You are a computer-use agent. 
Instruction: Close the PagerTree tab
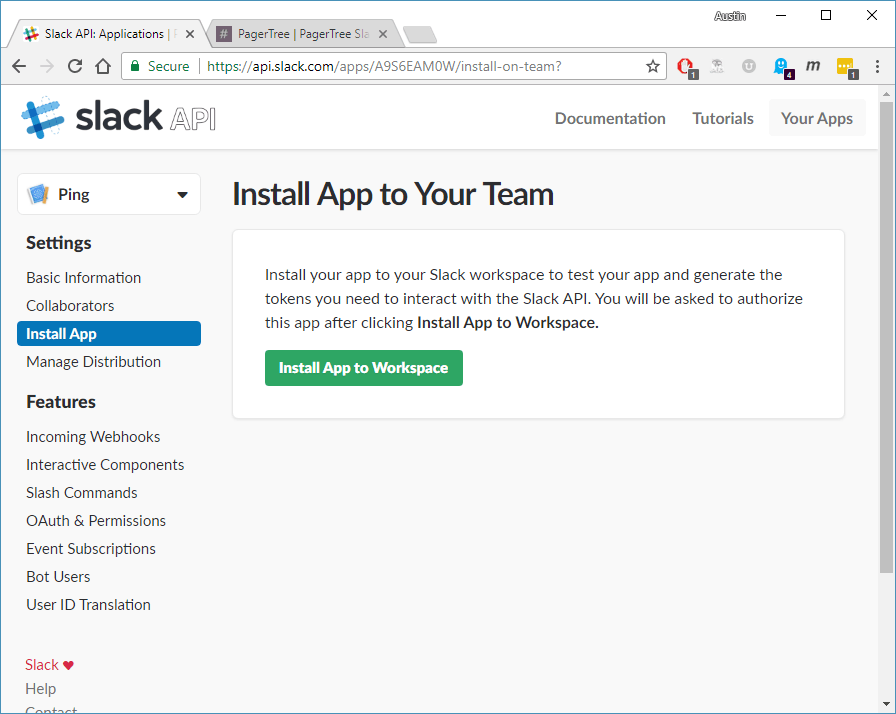coord(383,34)
